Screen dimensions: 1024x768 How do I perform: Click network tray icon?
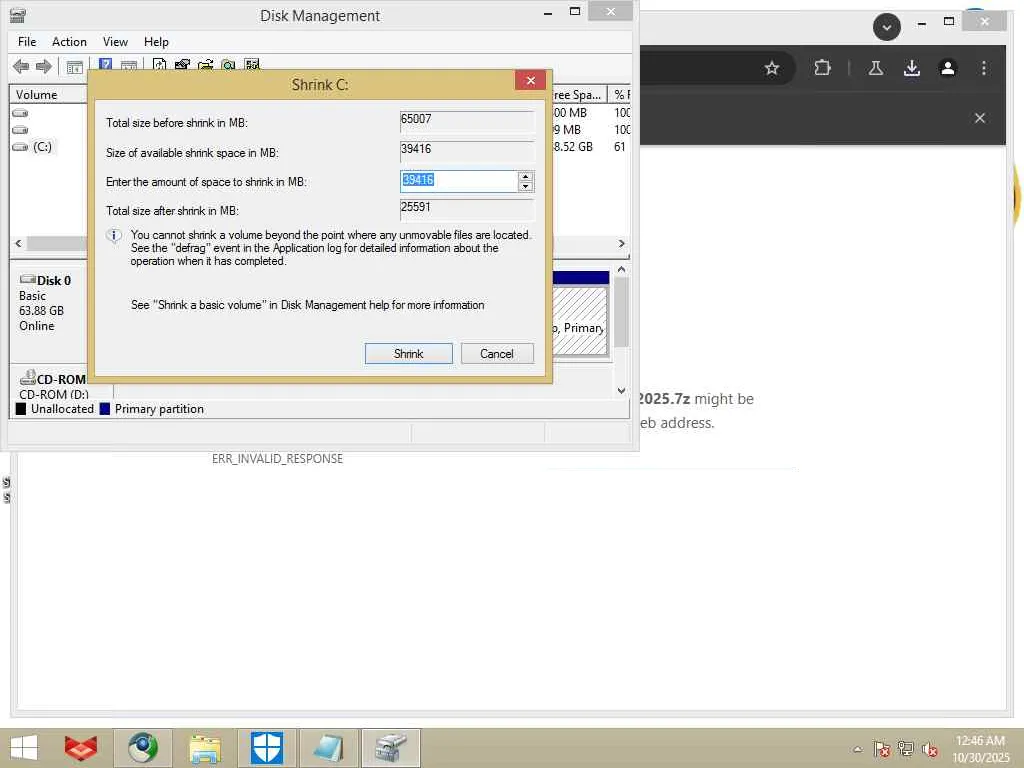click(x=906, y=749)
